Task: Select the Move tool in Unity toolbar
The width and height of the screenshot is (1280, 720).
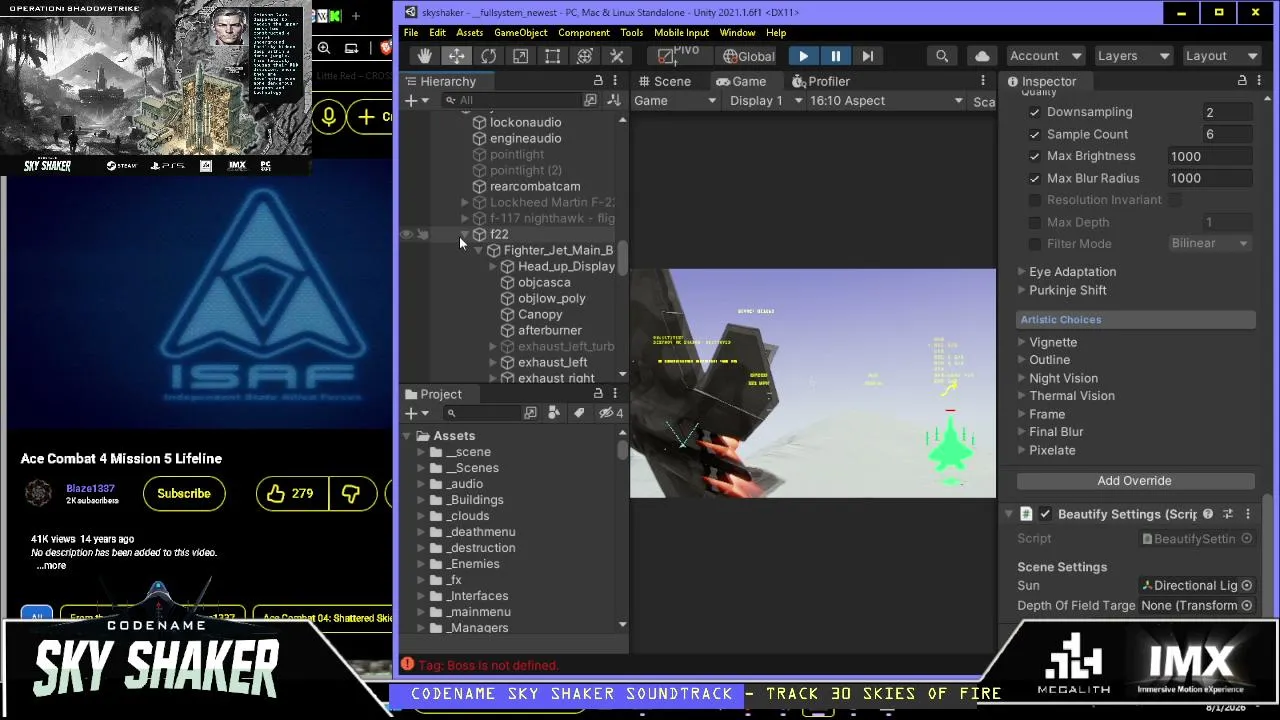Action: [456, 56]
